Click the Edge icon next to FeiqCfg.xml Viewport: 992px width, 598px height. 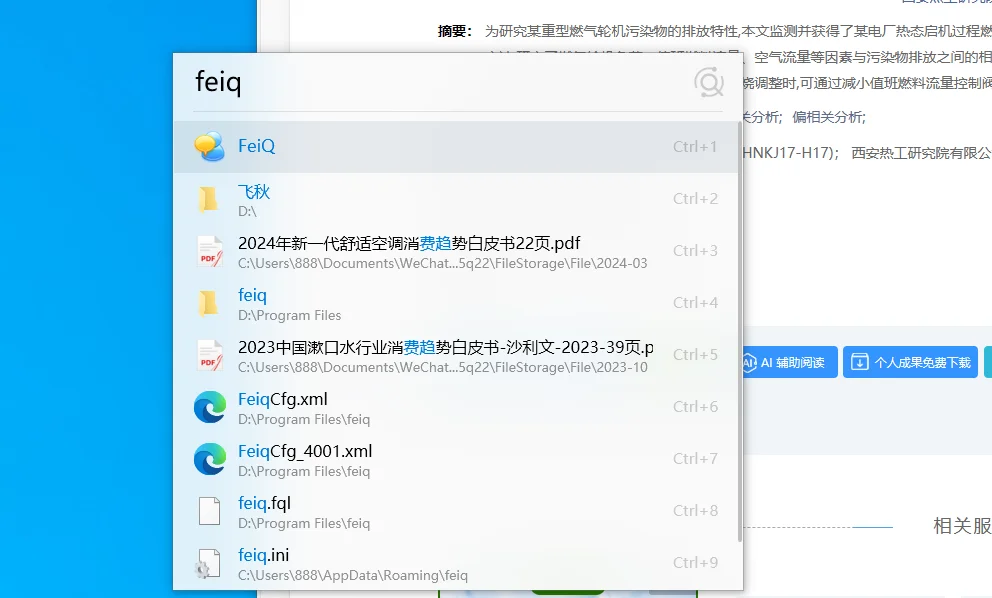click(x=209, y=407)
